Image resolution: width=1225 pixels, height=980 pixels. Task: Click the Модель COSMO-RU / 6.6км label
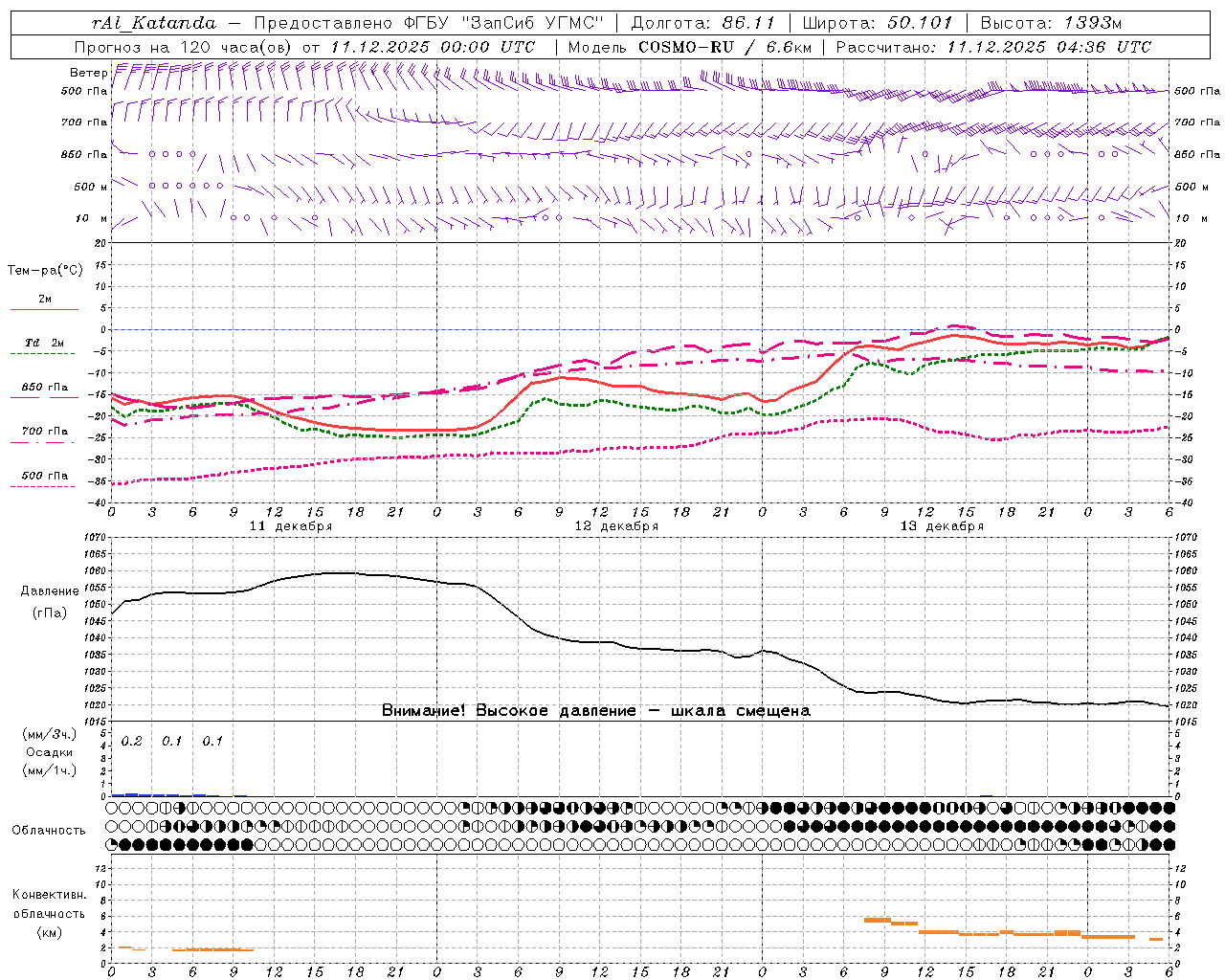click(x=690, y=47)
